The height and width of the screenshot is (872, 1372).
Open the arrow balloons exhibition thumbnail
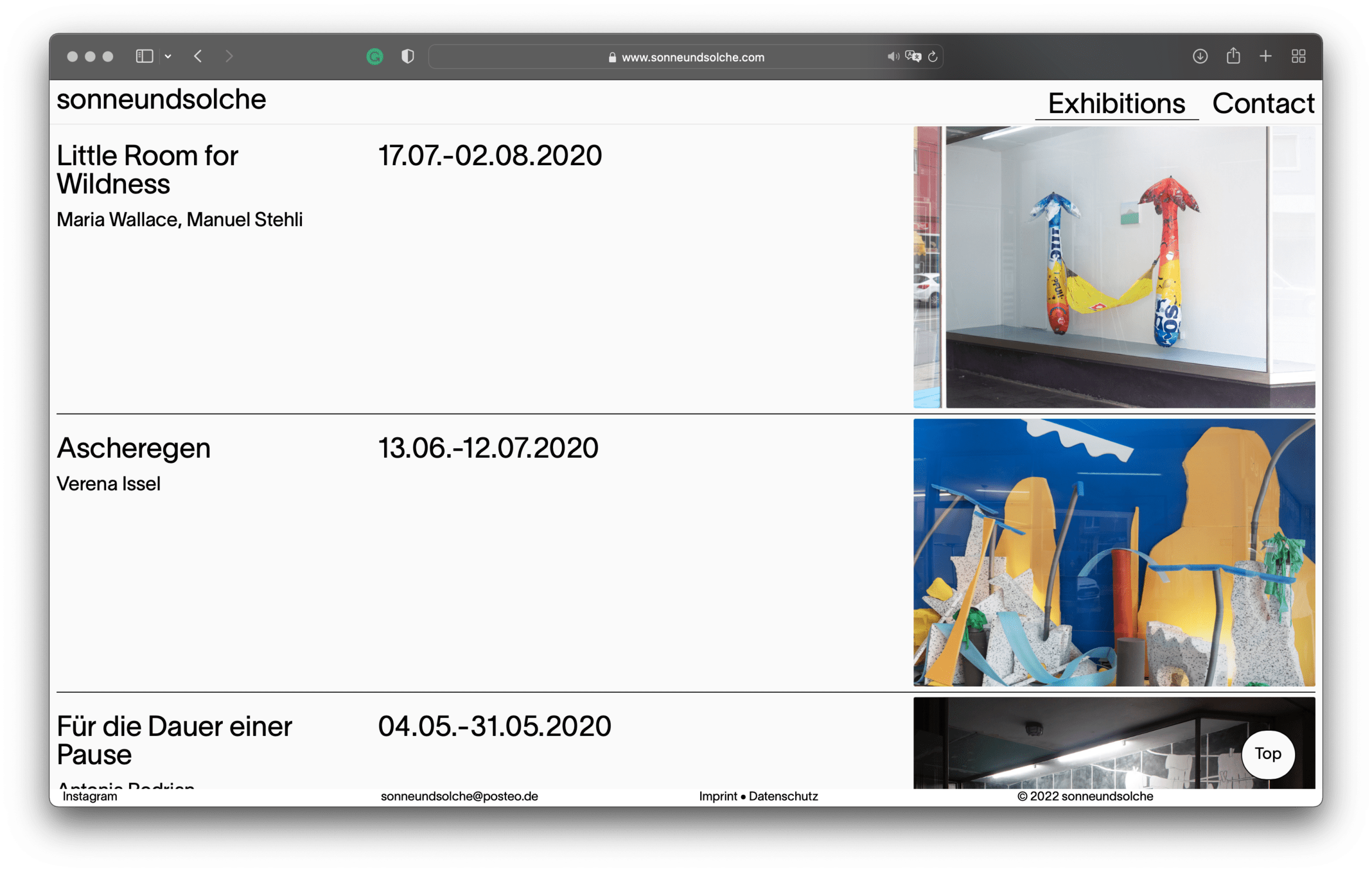click(1114, 267)
